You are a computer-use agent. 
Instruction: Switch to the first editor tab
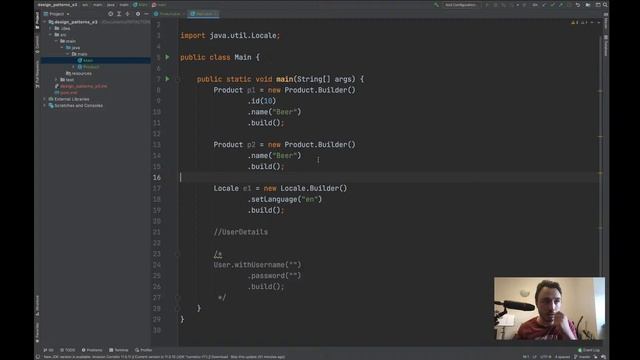169,14
